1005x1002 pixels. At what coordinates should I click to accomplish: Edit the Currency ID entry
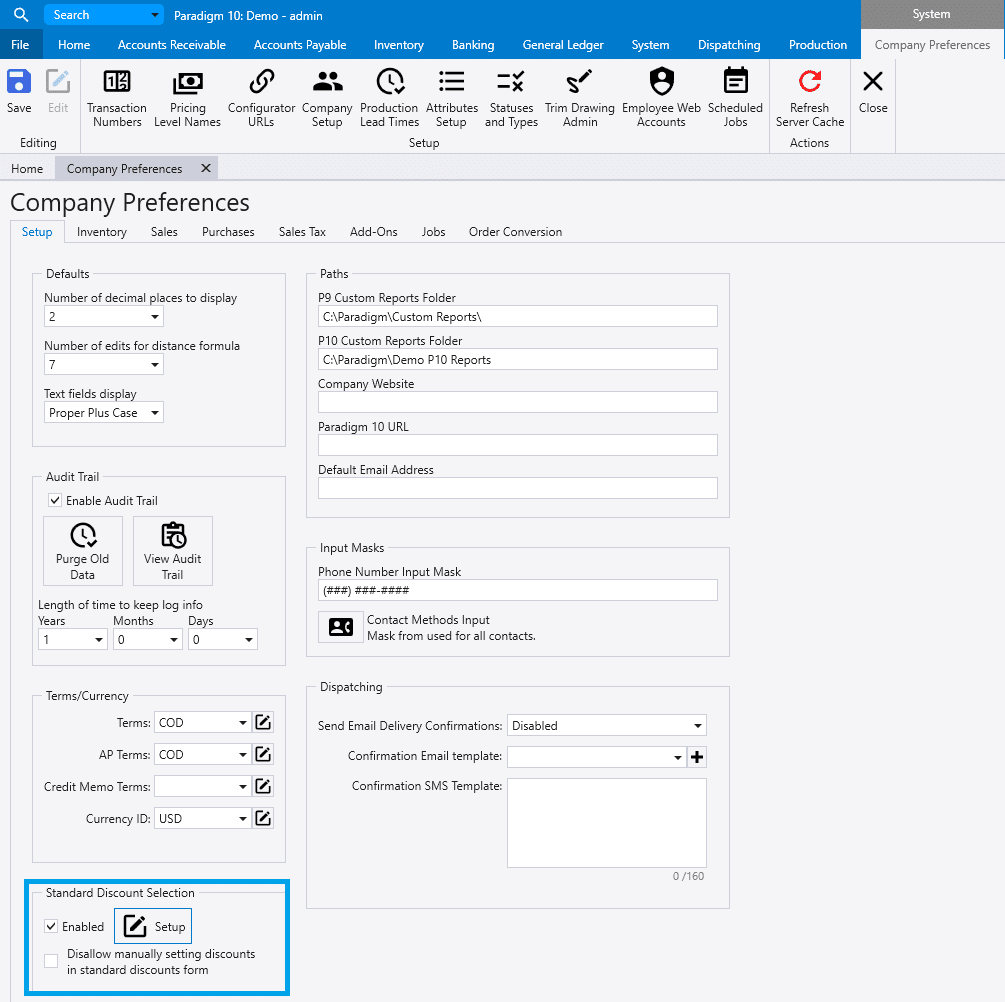click(x=263, y=819)
